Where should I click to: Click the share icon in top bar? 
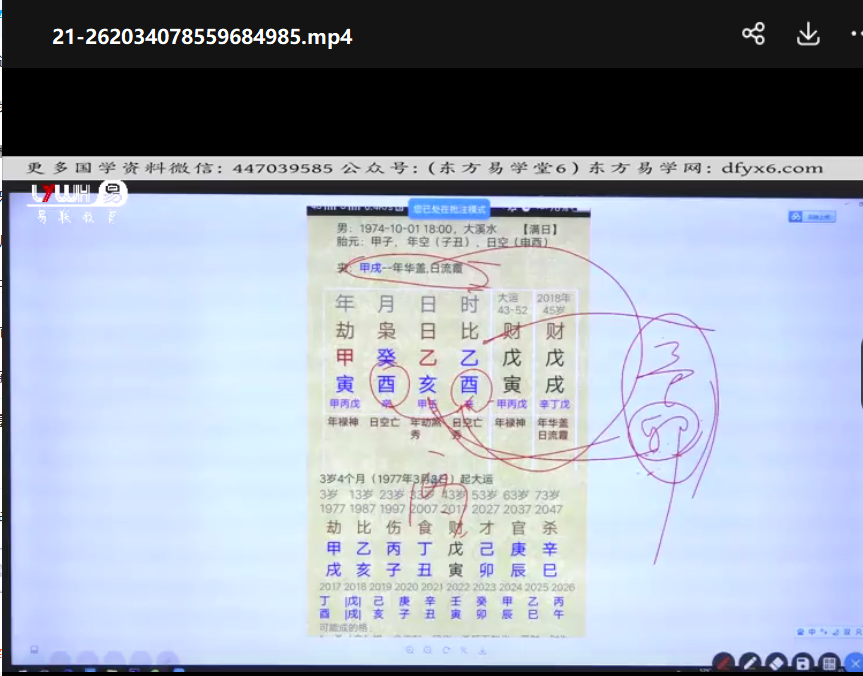(x=753, y=35)
